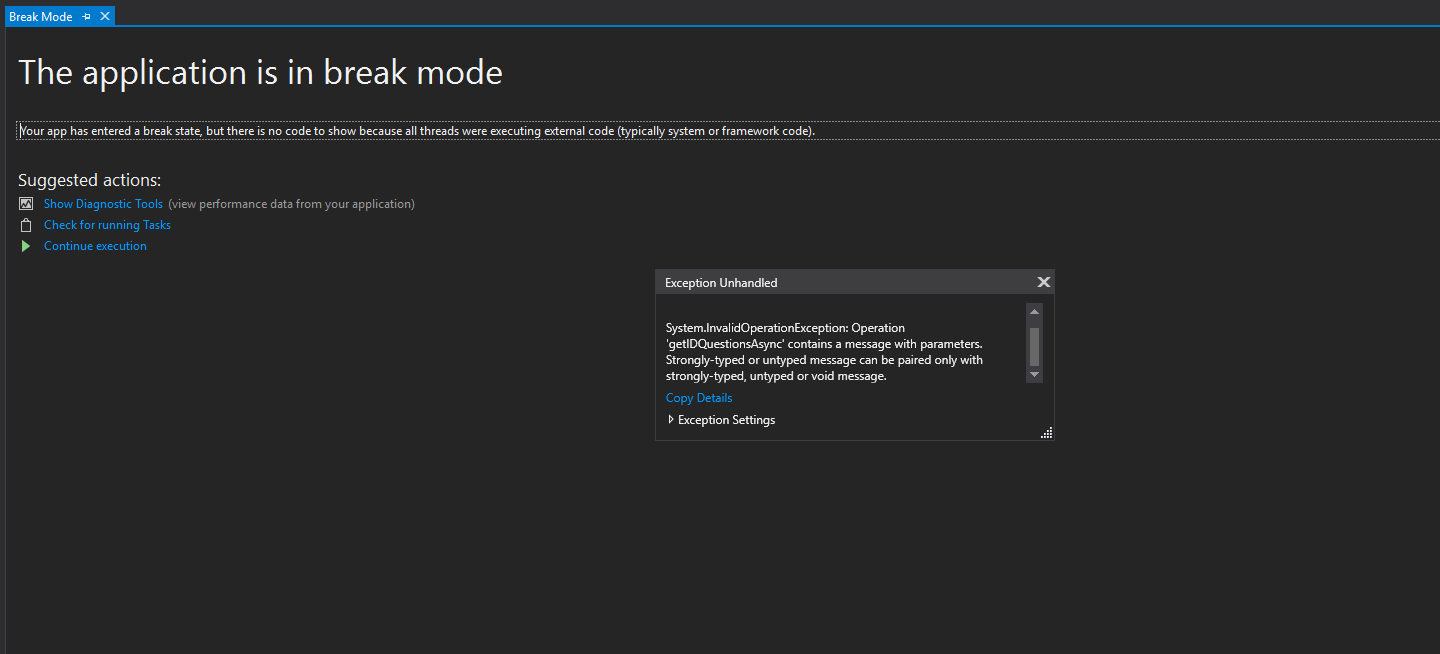
Task: Click Copy Details in exception popup
Action: [x=699, y=398]
